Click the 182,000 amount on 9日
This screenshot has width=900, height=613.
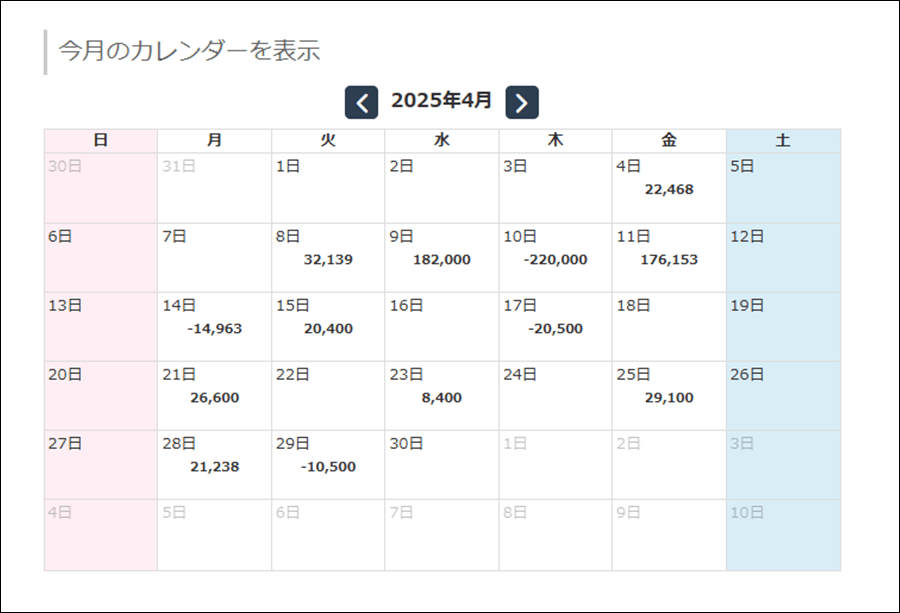click(441, 259)
